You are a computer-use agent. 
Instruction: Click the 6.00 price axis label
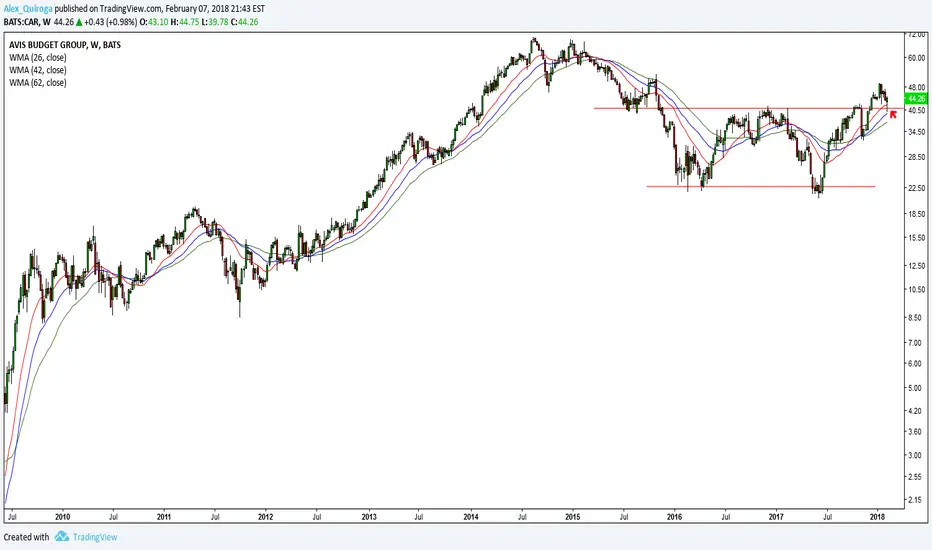click(917, 363)
